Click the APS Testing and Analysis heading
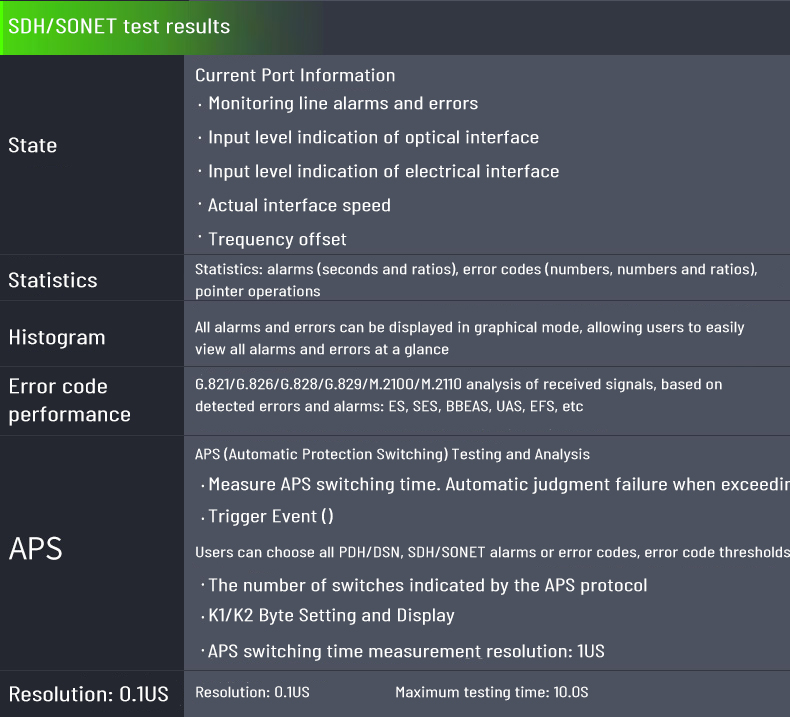The height and width of the screenshot is (717, 790). coord(392,454)
